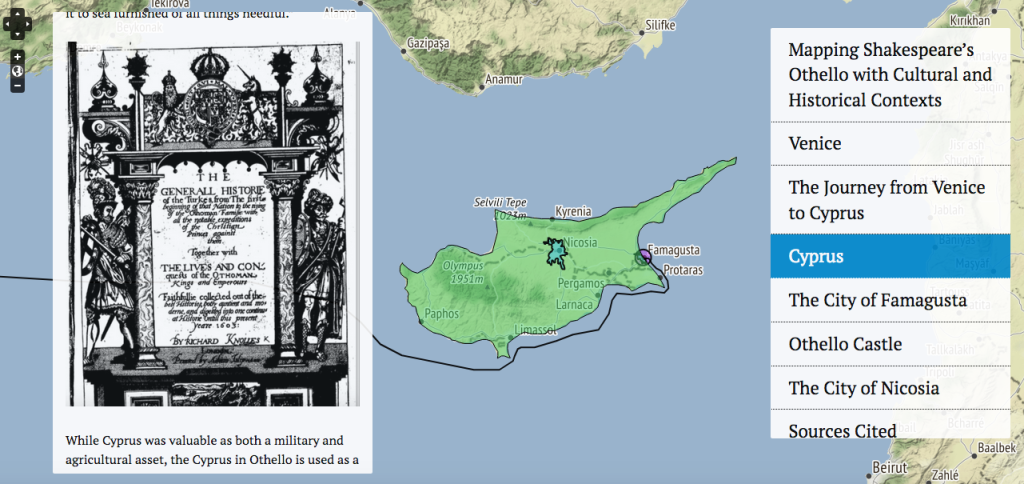Click the 'While Cyprus was valuable' paragraph
This screenshot has width=1024, height=484.
212,450
